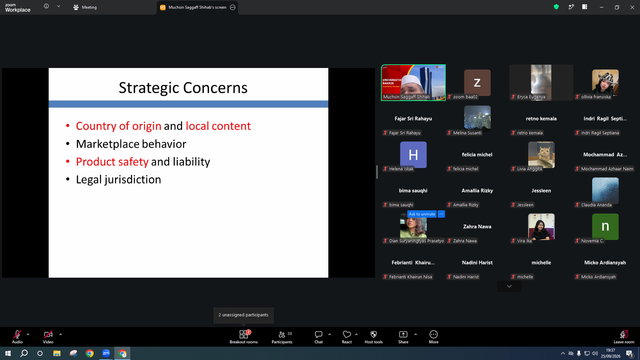Select Claudia Ananda's avatar tile

pos(605,191)
